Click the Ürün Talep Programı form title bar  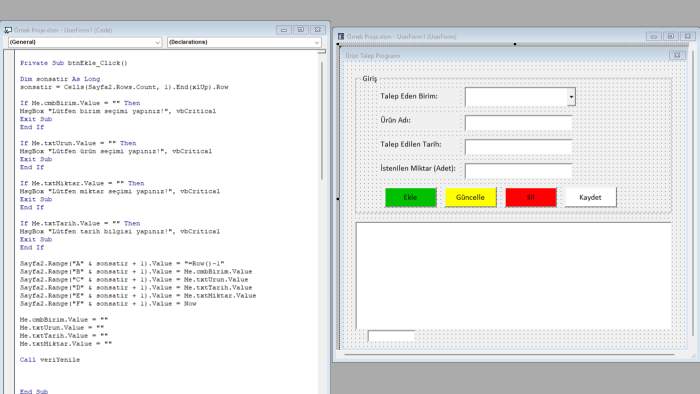(x=509, y=56)
